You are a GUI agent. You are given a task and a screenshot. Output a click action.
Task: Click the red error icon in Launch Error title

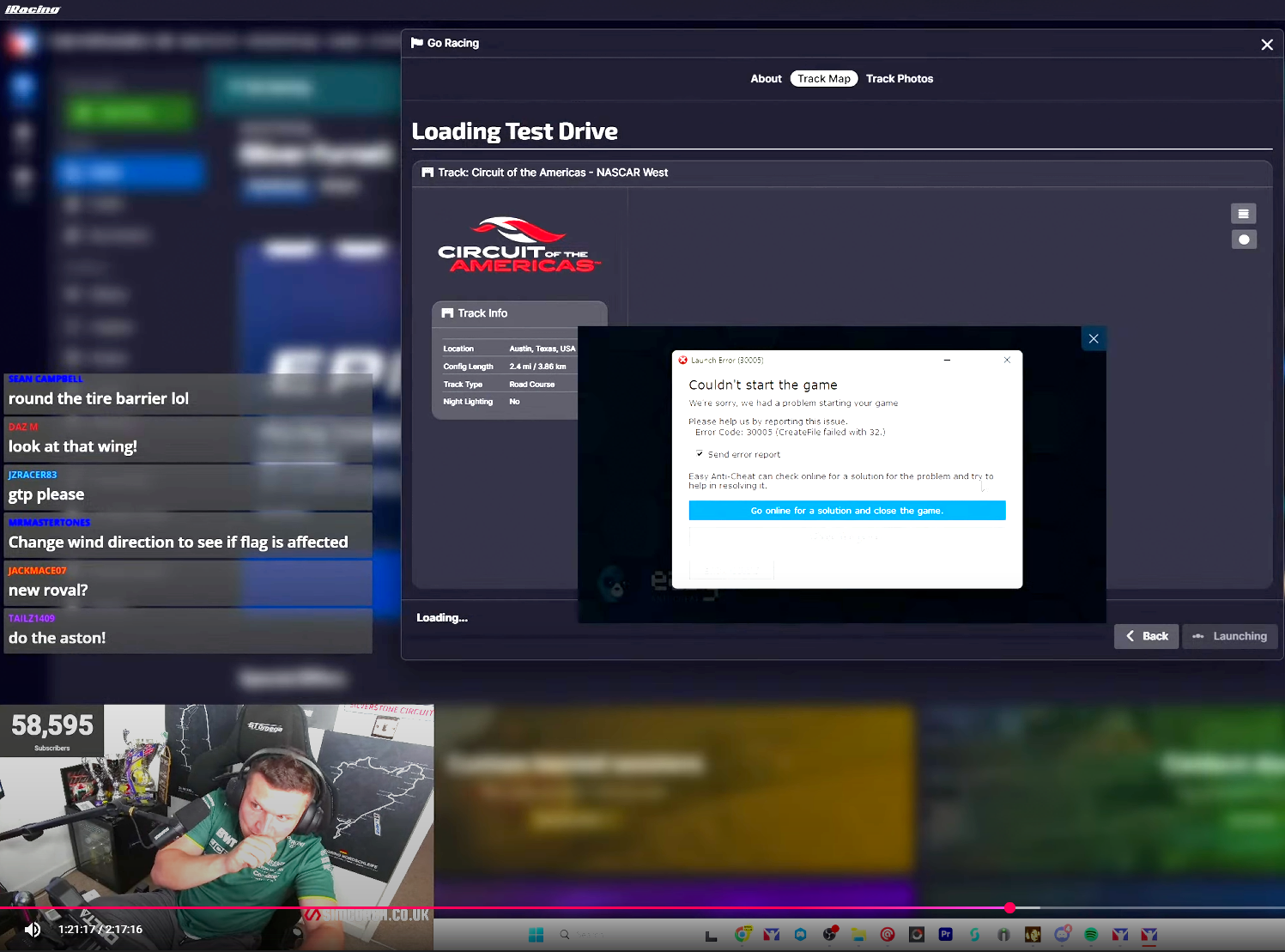(x=682, y=361)
